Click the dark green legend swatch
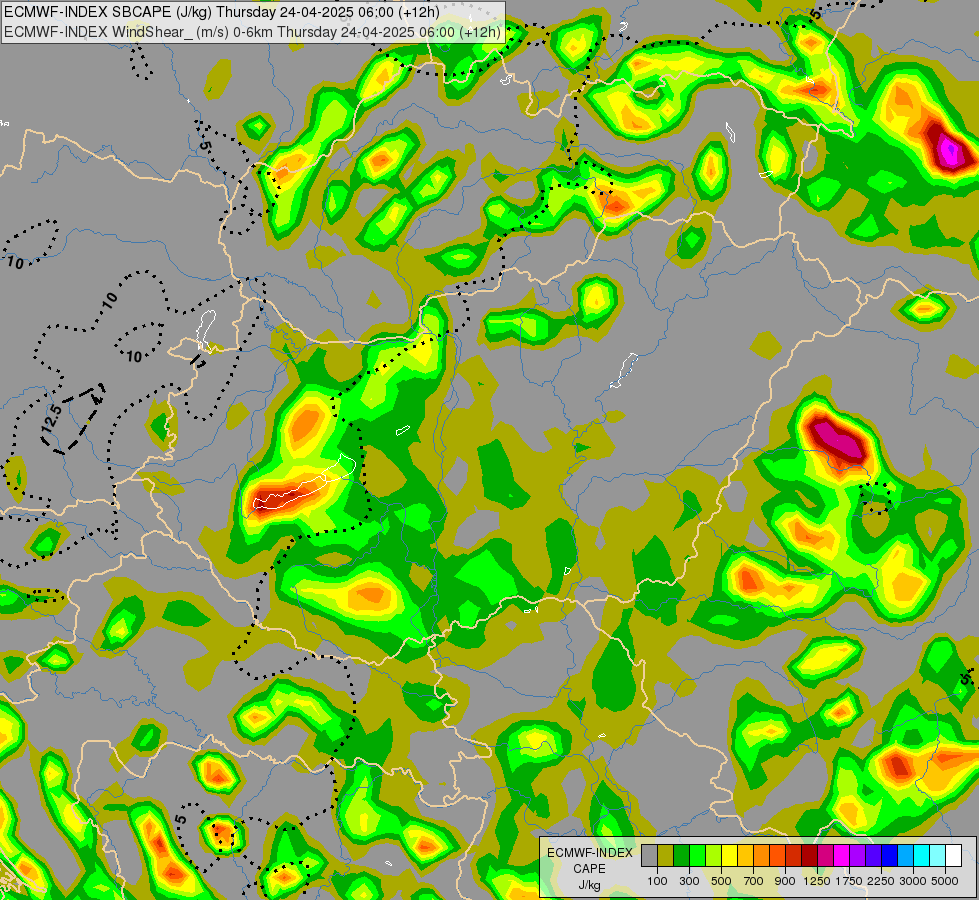This screenshot has height=900, width=979. [681, 856]
